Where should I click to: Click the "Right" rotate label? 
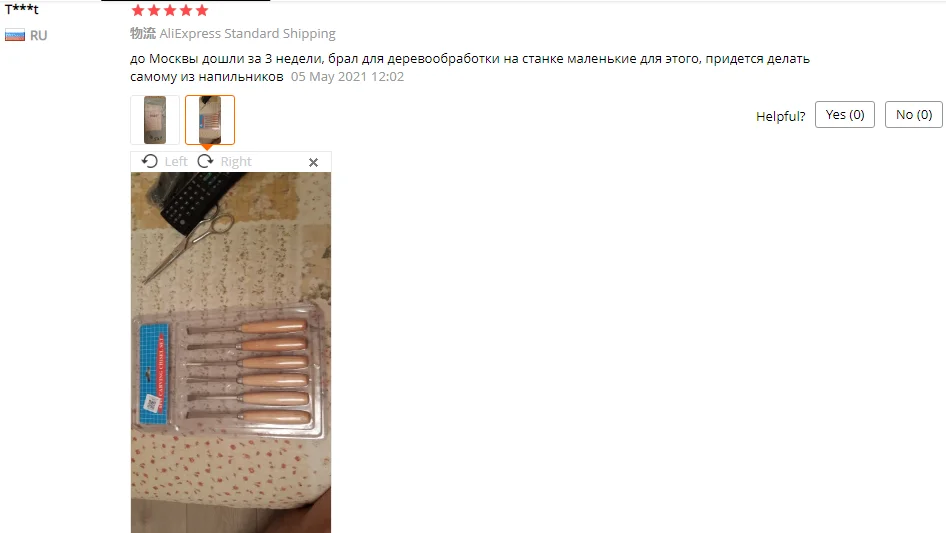pyautogui.click(x=236, y=161)
